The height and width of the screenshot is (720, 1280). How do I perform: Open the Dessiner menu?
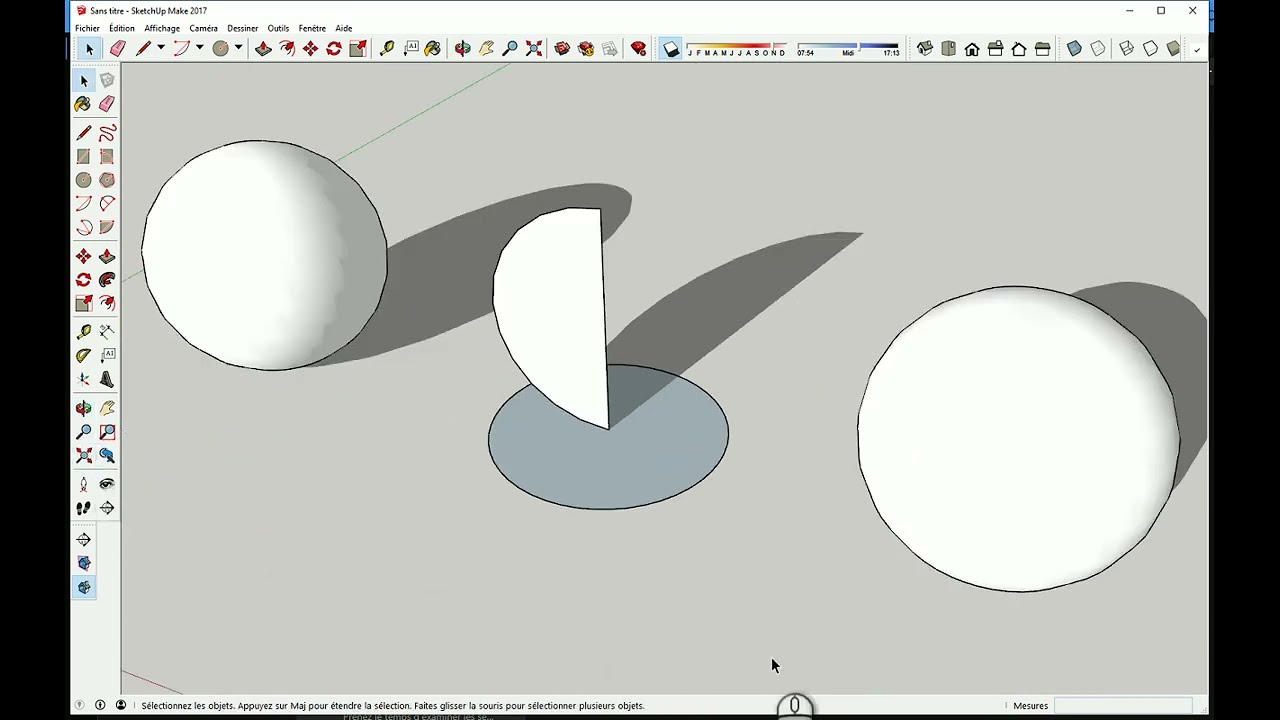click(x=242, y=28)
